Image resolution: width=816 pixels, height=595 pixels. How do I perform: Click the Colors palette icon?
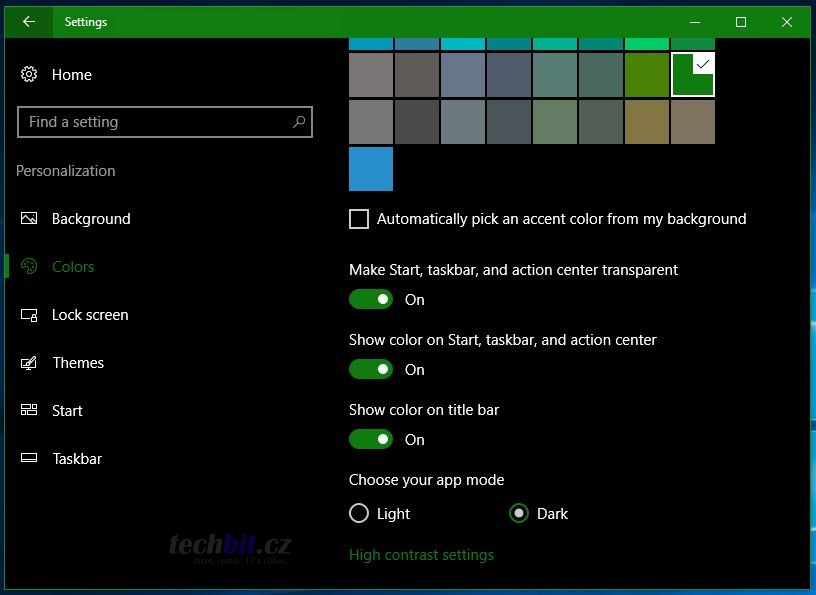click(29, 267)
